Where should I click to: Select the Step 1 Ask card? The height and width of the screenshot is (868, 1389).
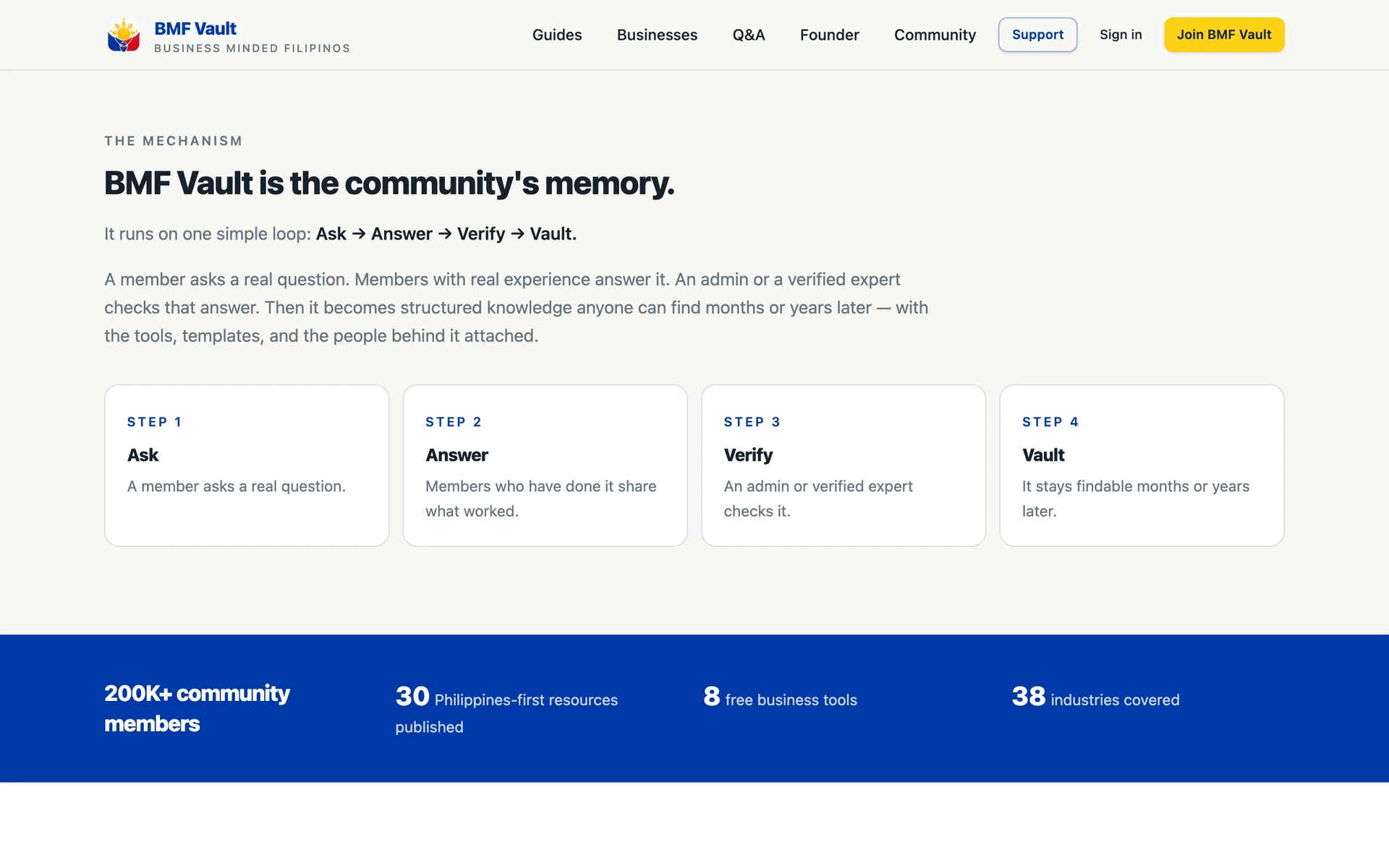(247, 465)
